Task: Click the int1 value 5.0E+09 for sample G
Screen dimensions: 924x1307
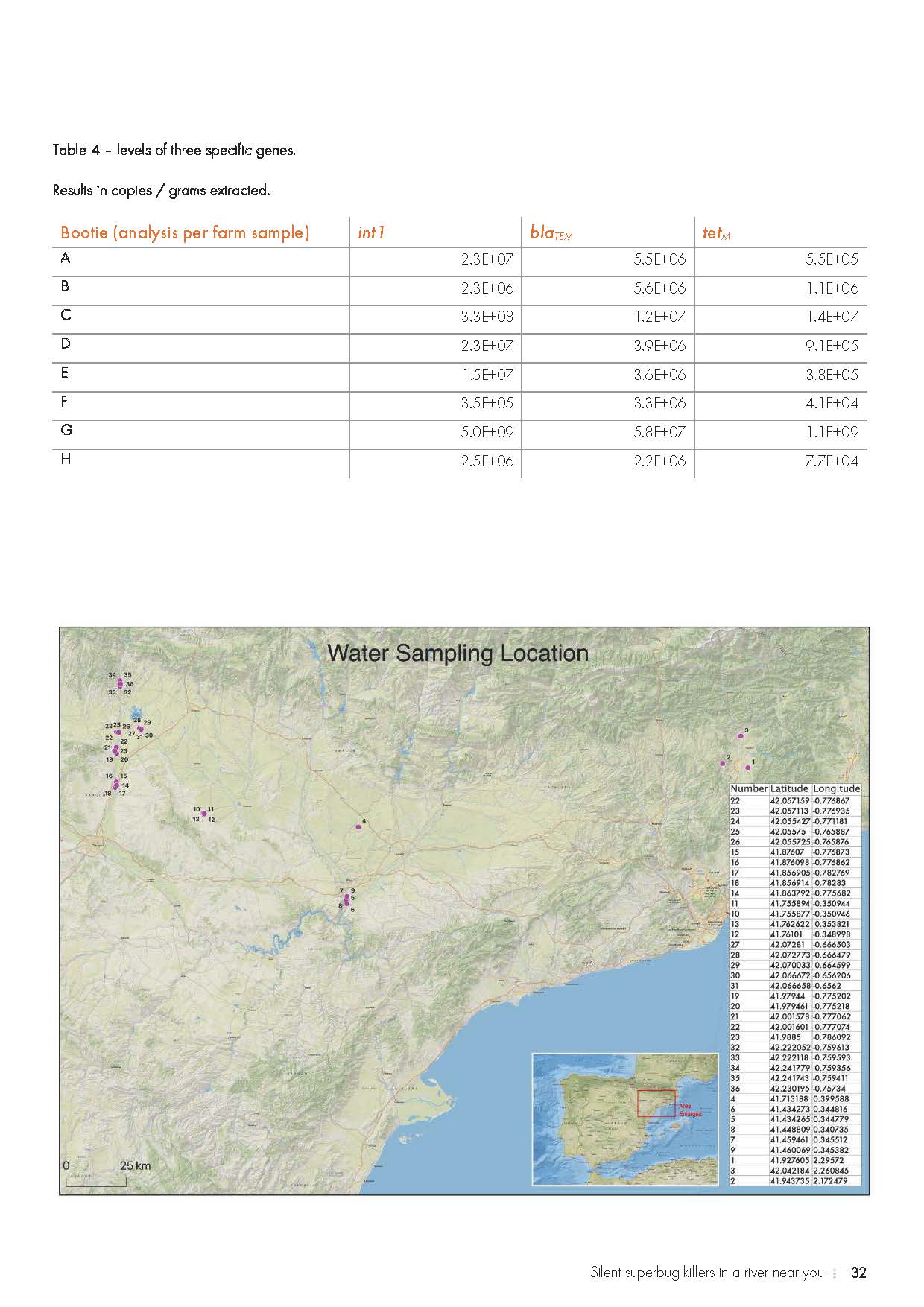Action: point(486,432)
